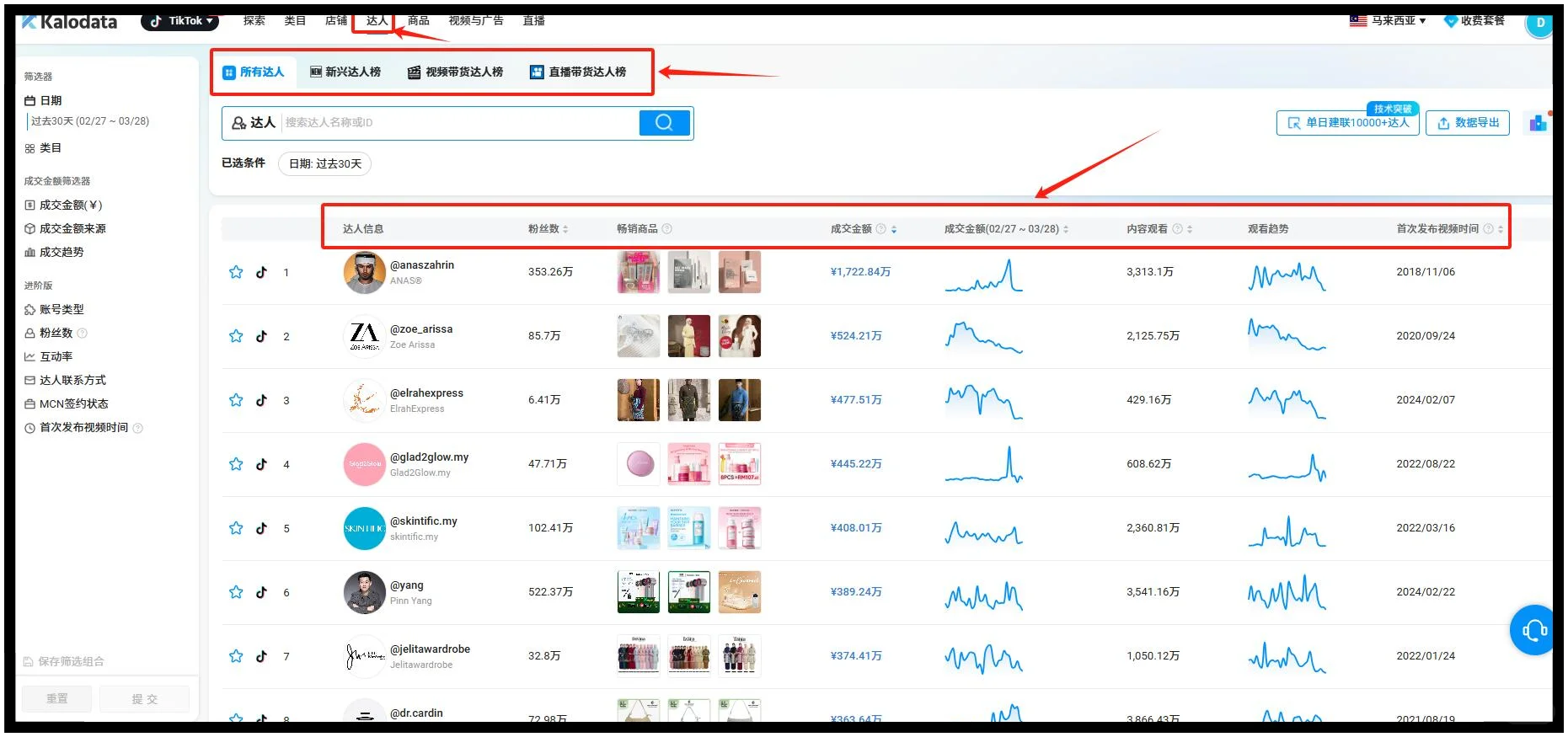Expand the 成交金额来源 filter
This screenshot has width=1568, height=737.
65,228
